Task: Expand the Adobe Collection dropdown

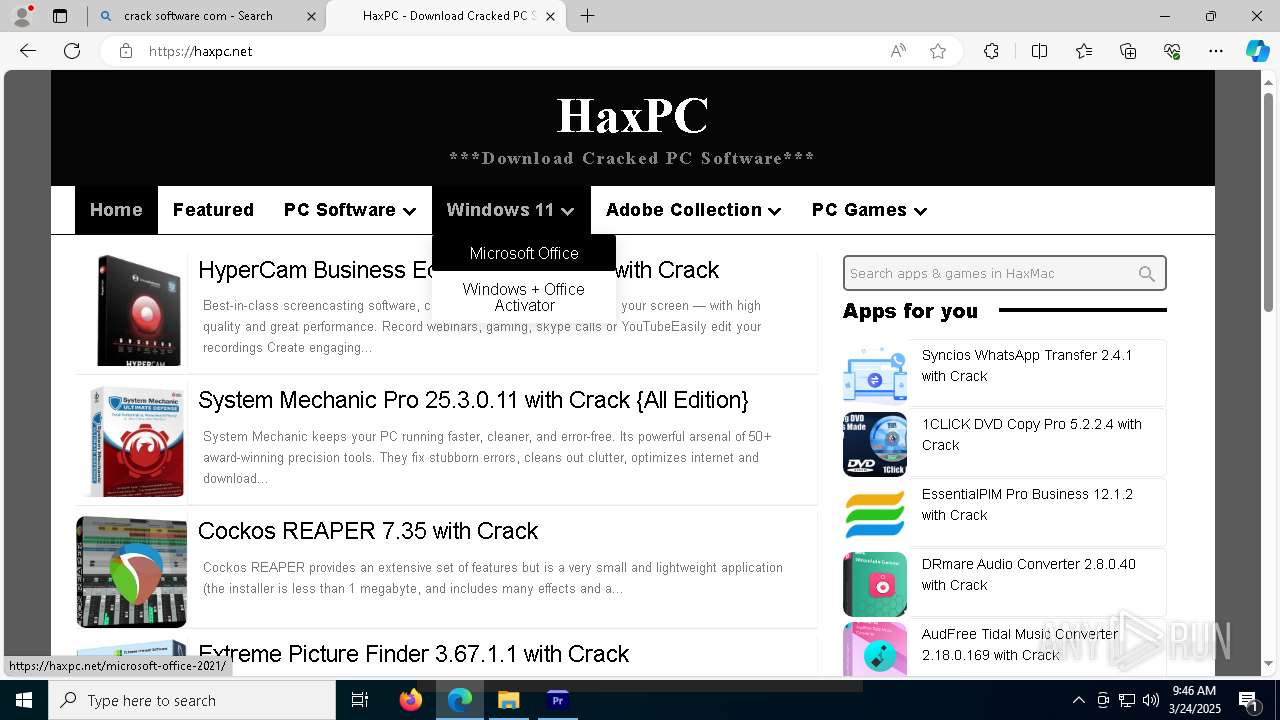Action: [694, 210]
